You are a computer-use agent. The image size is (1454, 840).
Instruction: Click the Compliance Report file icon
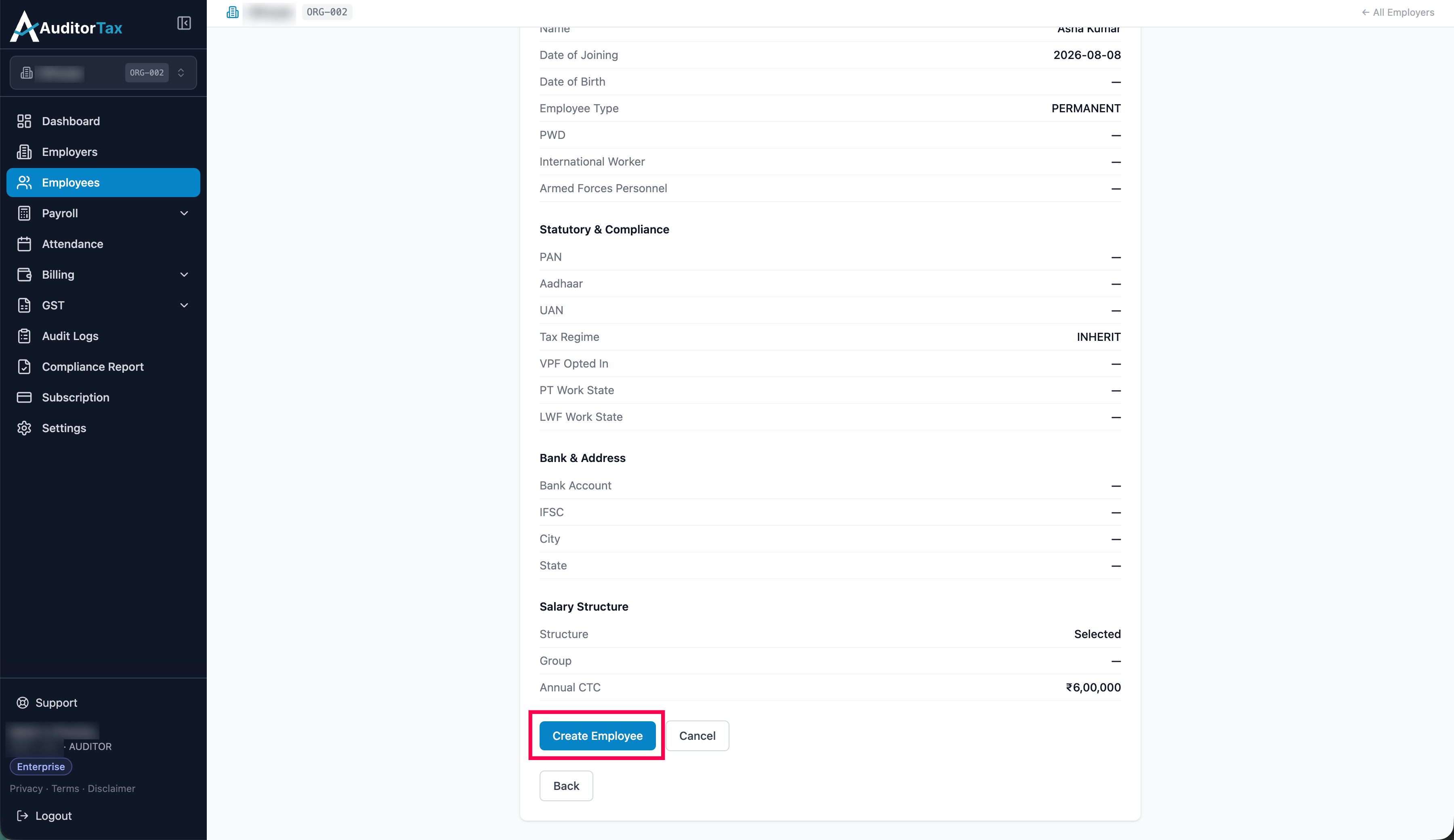tap(24, 366)
